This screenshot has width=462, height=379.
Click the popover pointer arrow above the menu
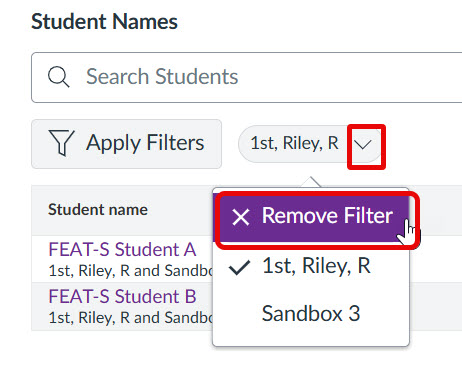tap(310, 182)
